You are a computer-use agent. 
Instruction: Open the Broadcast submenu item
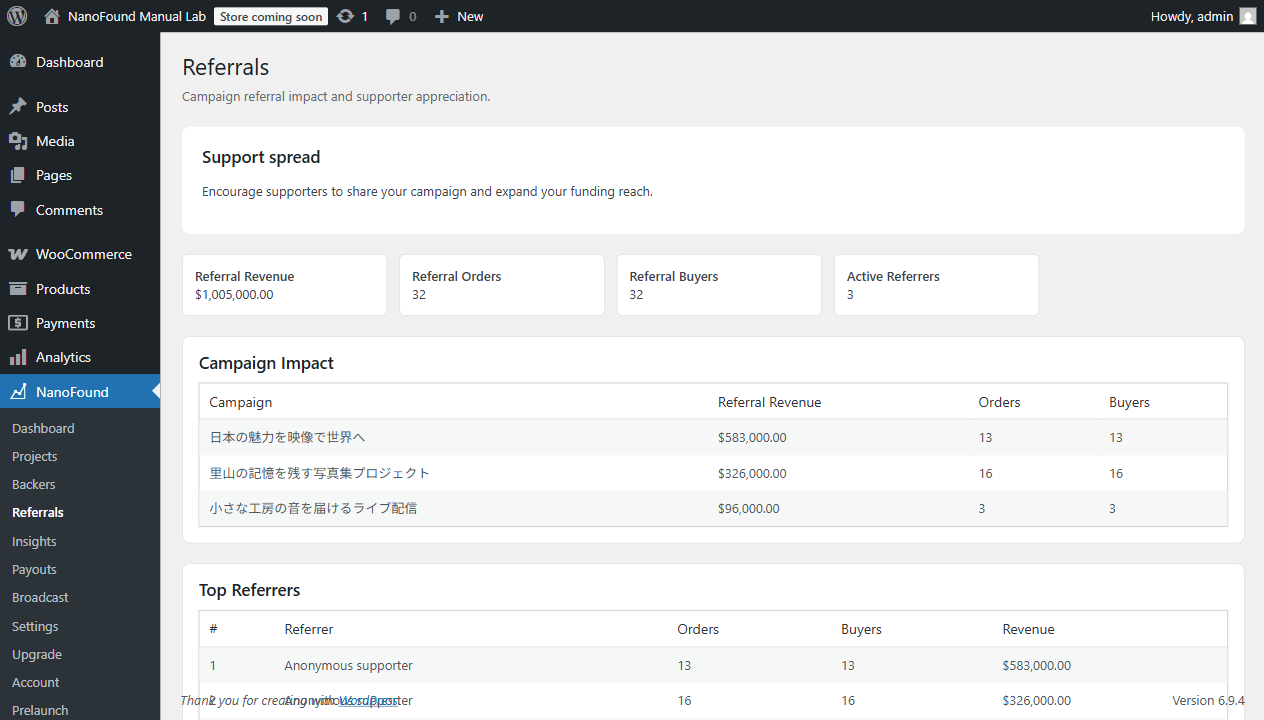[40, 597]
